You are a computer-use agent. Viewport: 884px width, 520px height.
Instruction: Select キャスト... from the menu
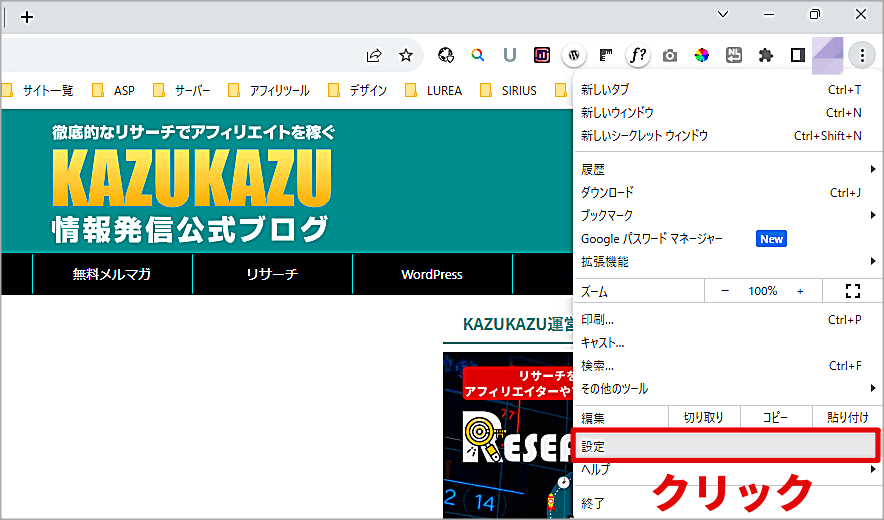[728, 343]
